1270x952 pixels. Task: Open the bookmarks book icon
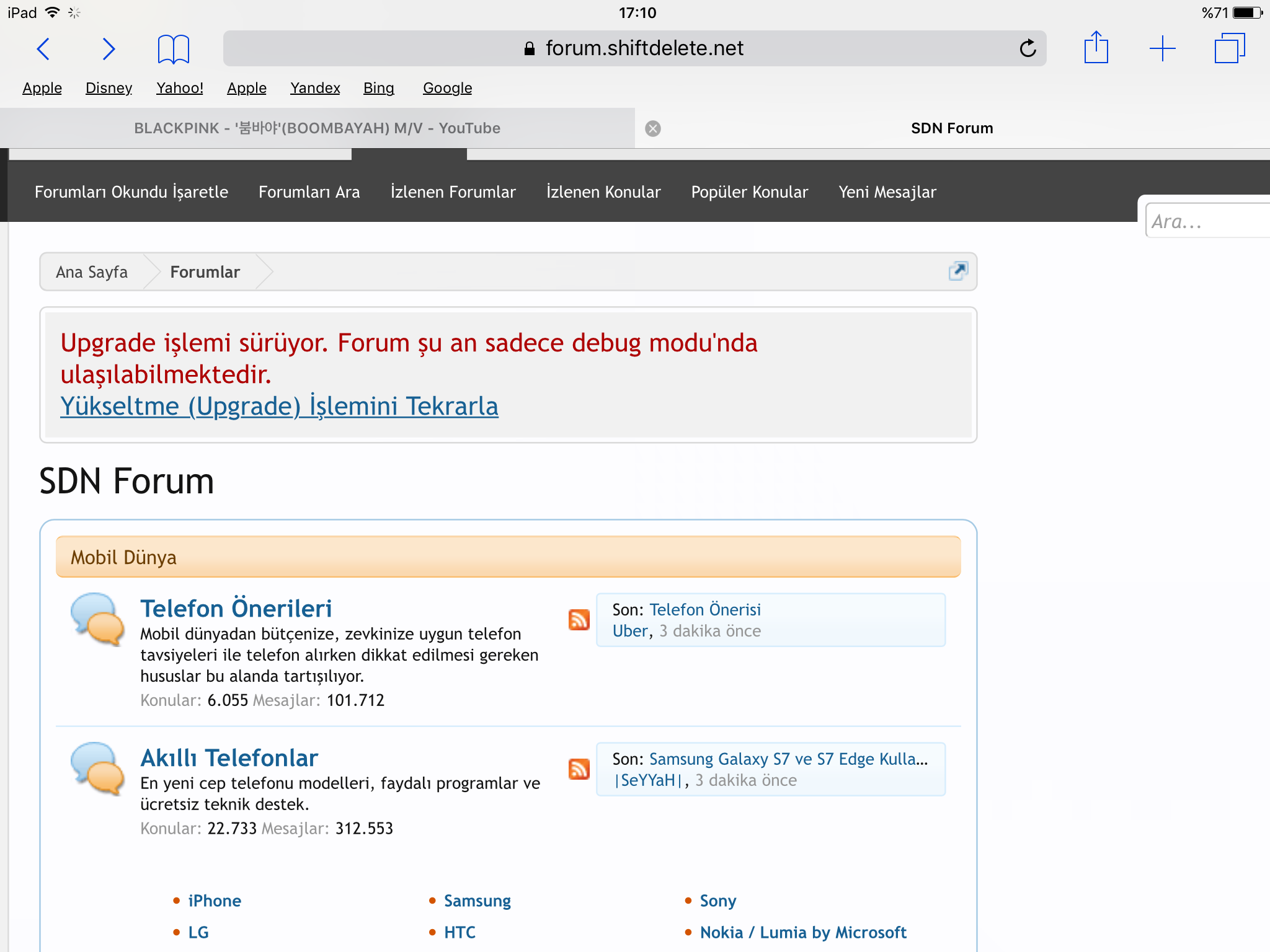pos(173,49)
